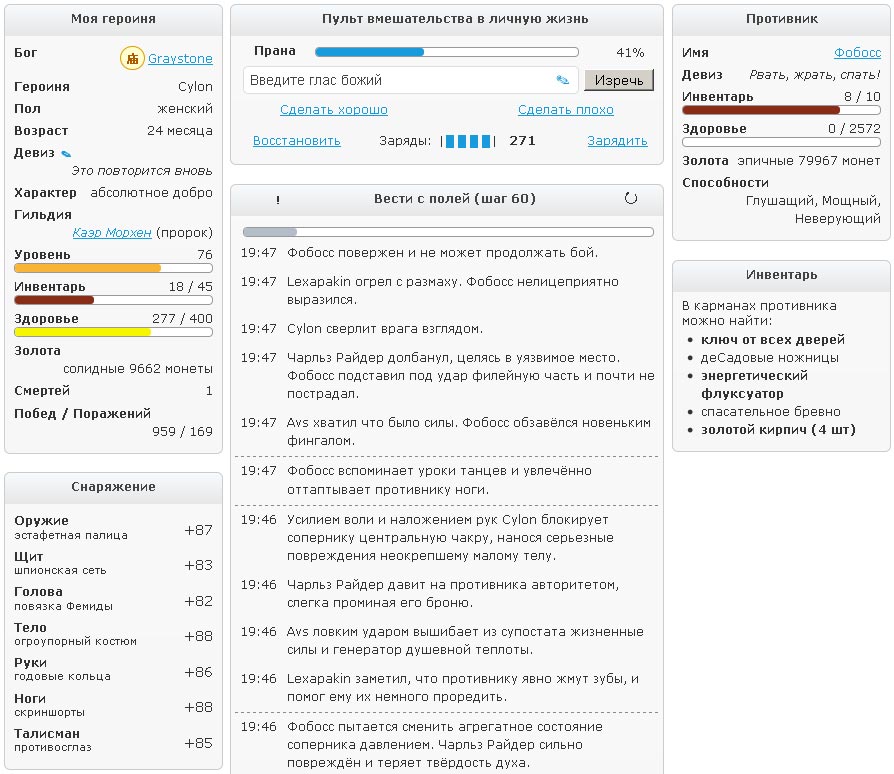Click the blue charge blocks next to Заряды
894x774 pixels.
tap(468, 141)
